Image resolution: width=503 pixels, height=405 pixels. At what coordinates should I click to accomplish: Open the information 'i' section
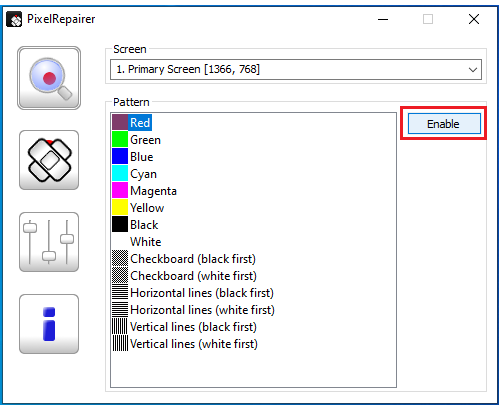49,324
